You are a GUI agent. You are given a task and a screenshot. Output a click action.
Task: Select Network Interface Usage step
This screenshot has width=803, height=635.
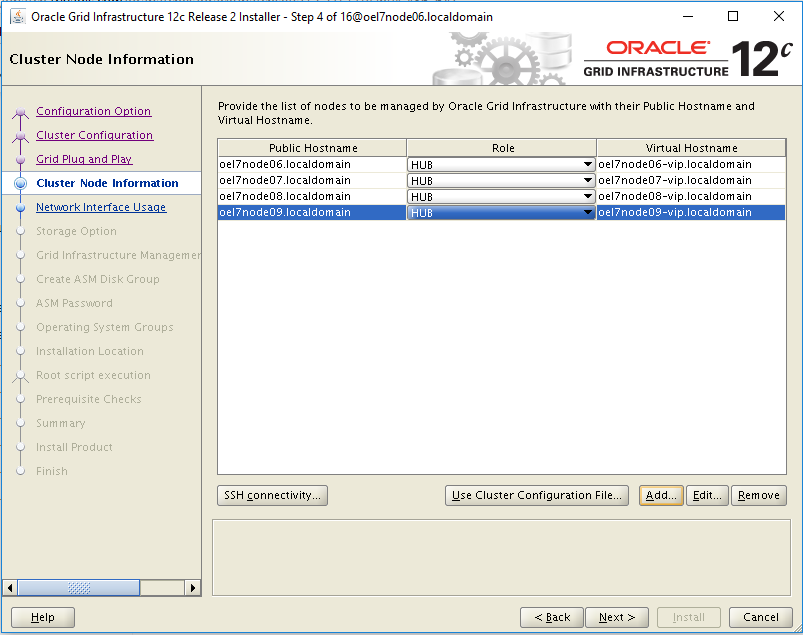(101, 207)
